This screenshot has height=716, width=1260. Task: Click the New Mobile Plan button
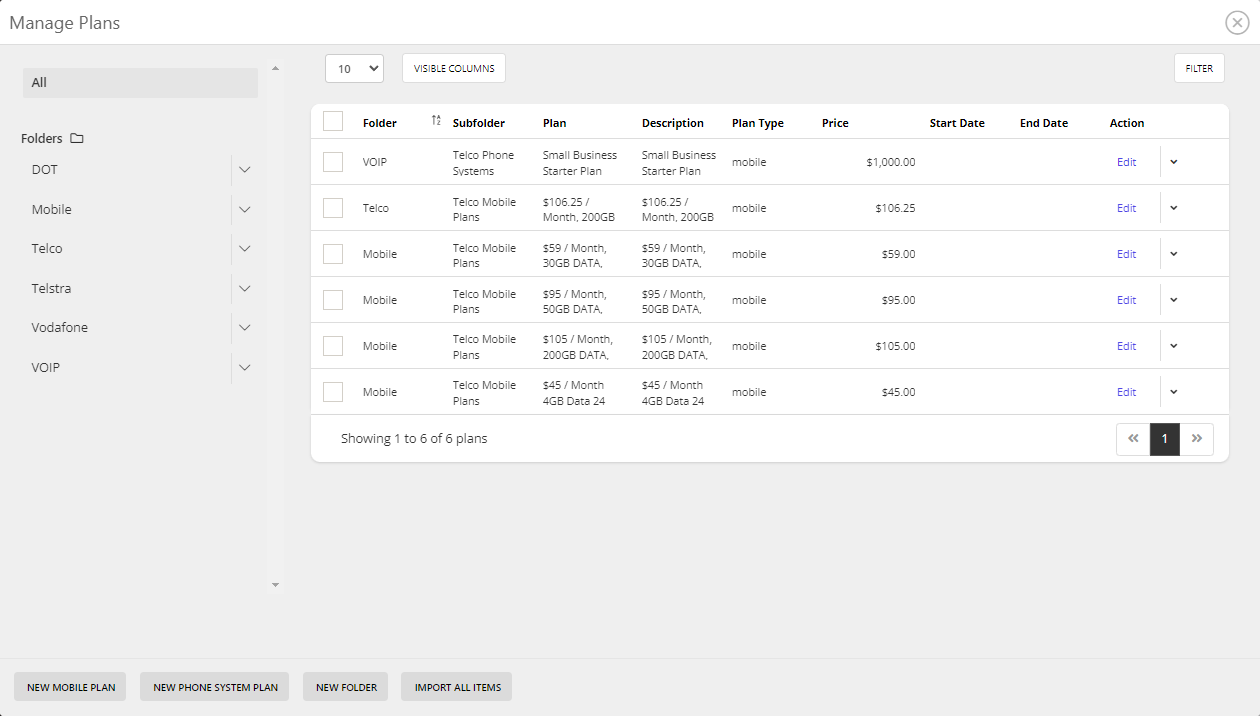[x=71, y=687]
